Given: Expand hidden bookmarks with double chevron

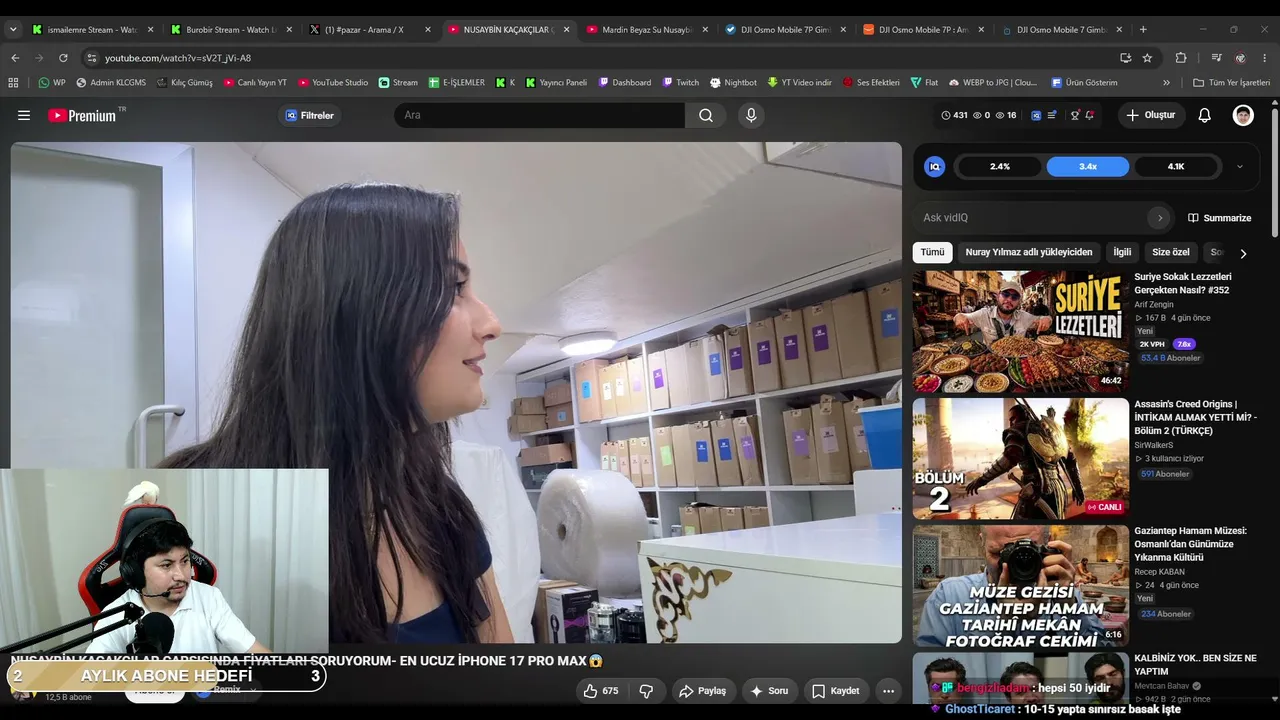Looking at the screenshot, I should (x=1166, y=83).
